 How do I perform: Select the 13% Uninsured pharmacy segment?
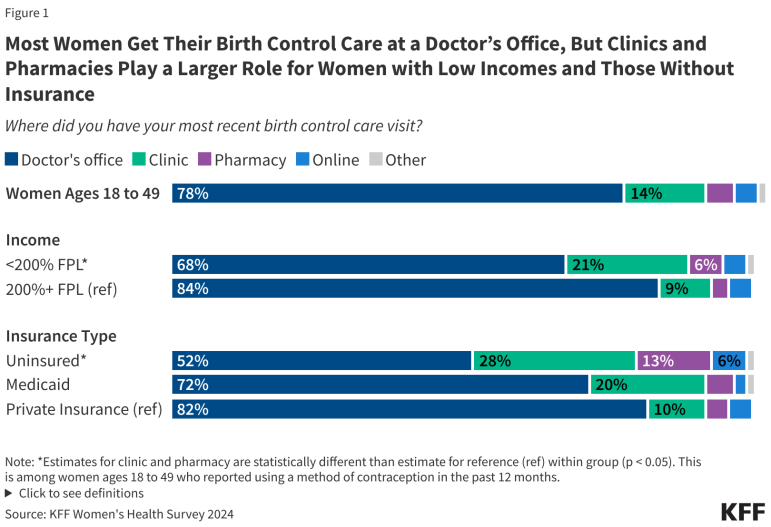point(673,361)
